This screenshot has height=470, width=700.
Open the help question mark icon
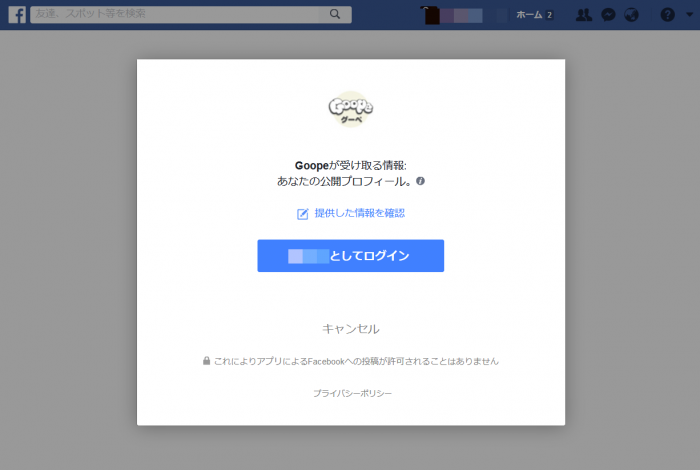click(x=667, y=15)
